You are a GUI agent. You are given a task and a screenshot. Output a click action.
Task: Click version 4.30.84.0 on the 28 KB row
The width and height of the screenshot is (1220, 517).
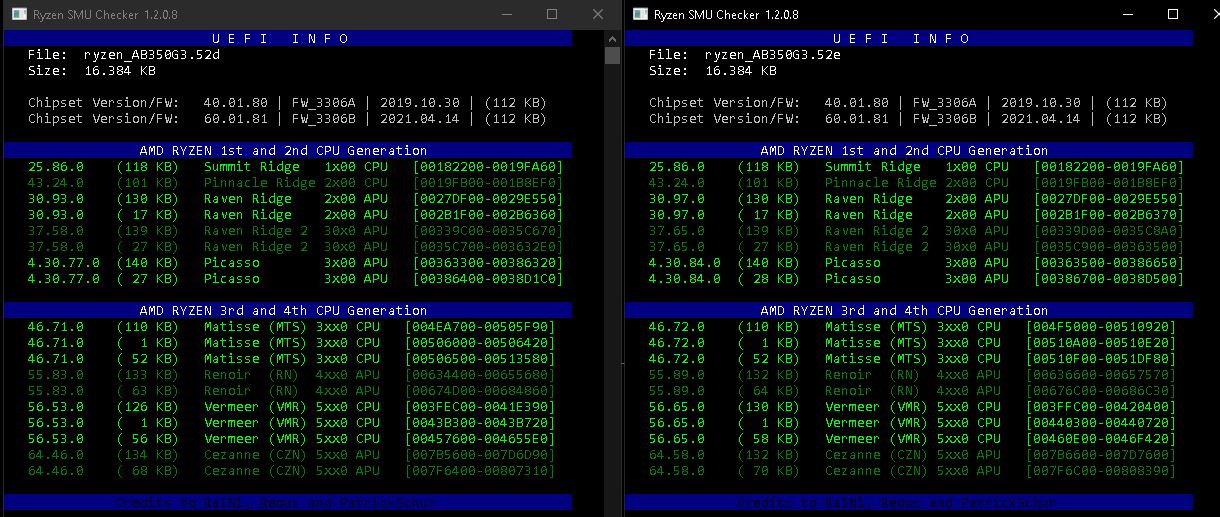click(685, 279)
